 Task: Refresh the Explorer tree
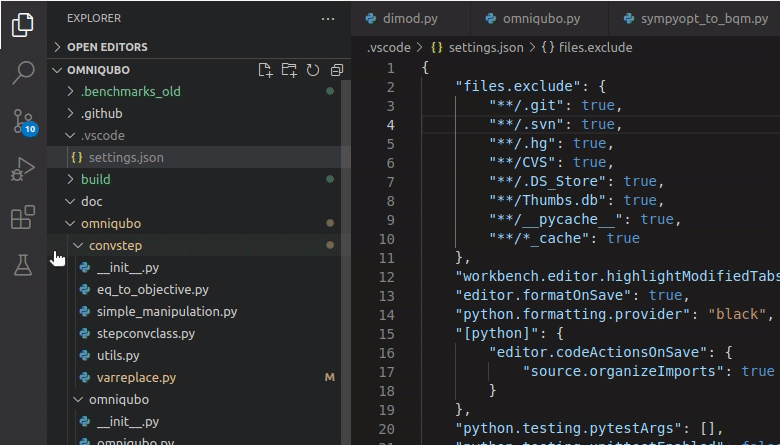[x=313, y=70]
